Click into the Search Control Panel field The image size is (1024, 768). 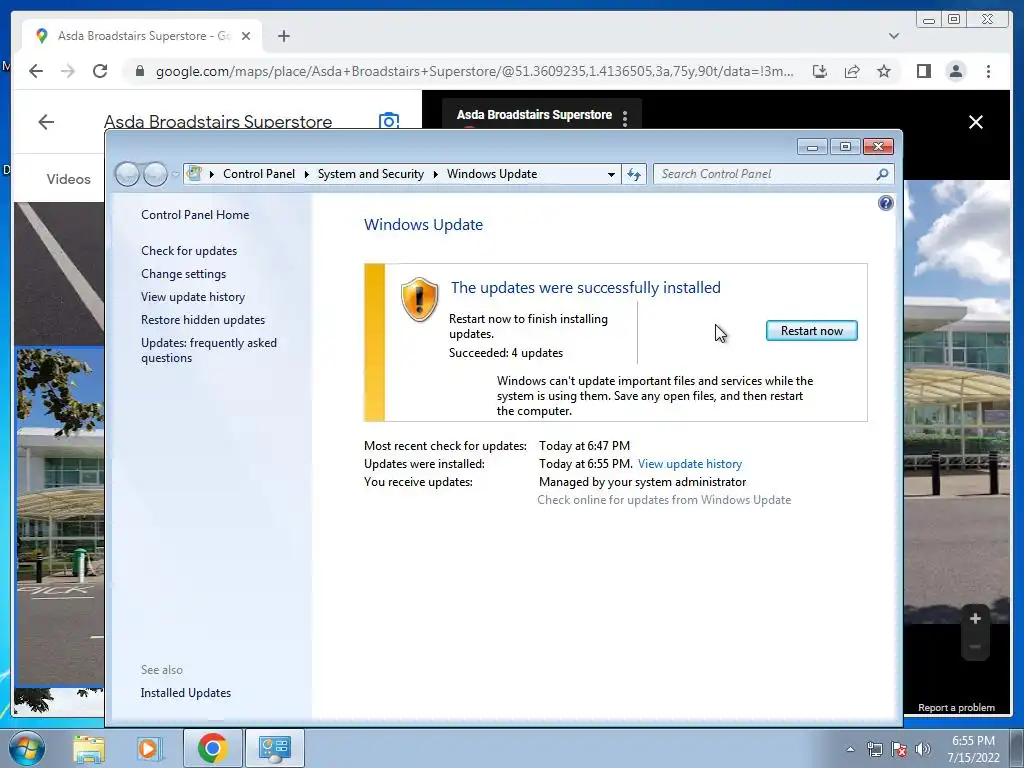tap(765, 174)
